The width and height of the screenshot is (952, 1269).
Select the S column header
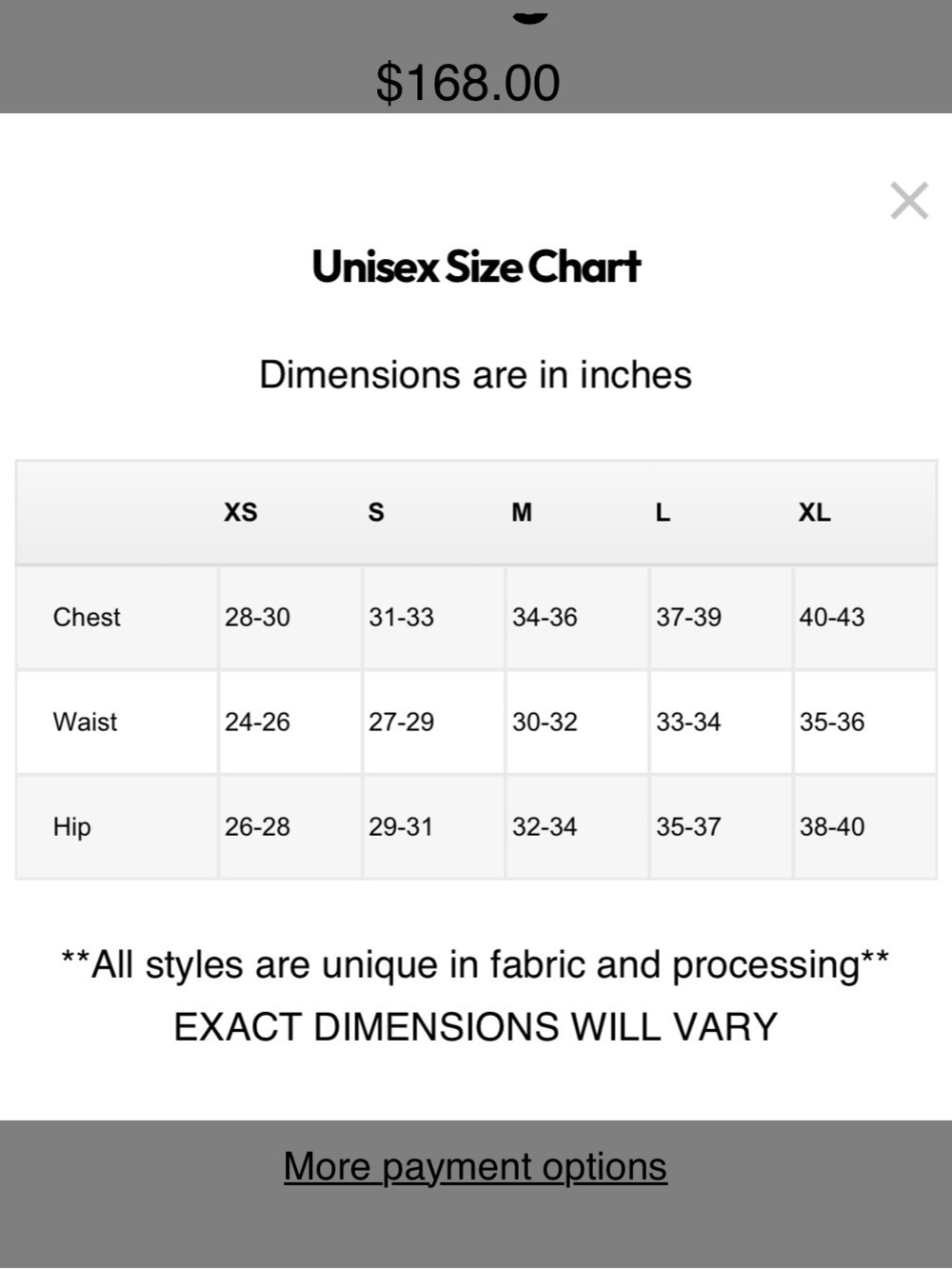click(x=376, y=512)
